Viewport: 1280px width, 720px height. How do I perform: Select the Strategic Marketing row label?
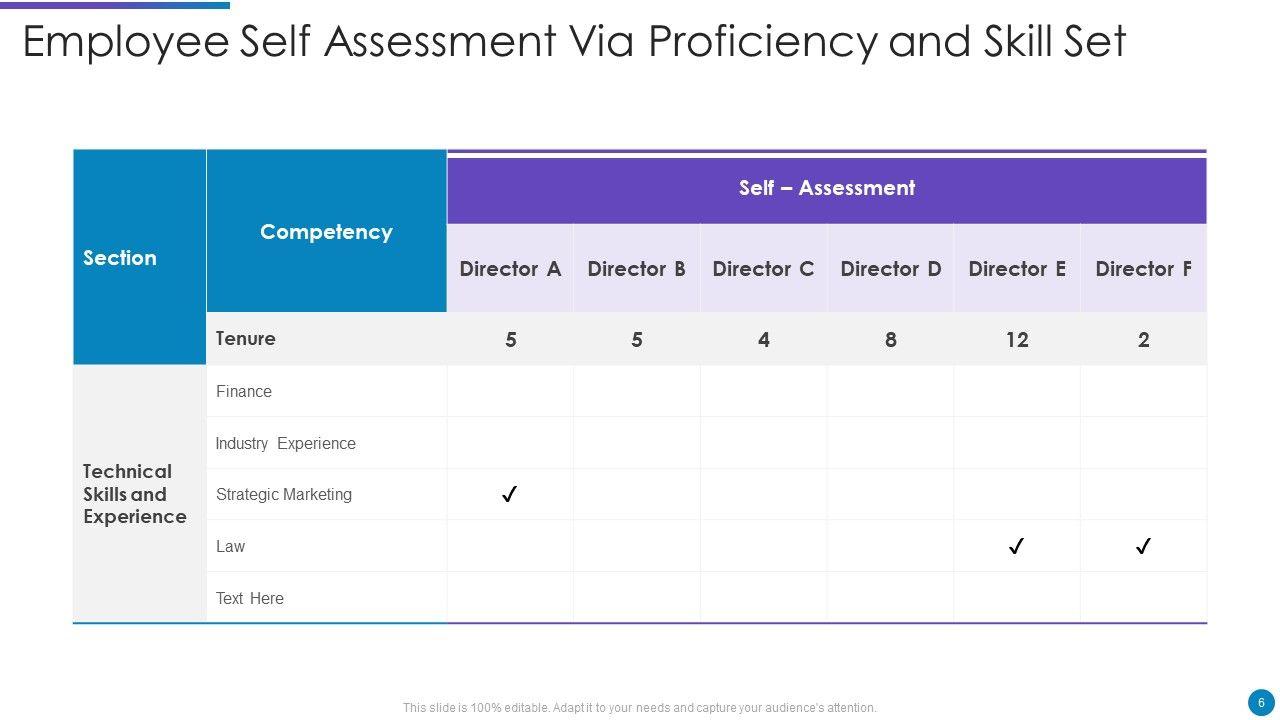tap(284, 495)
